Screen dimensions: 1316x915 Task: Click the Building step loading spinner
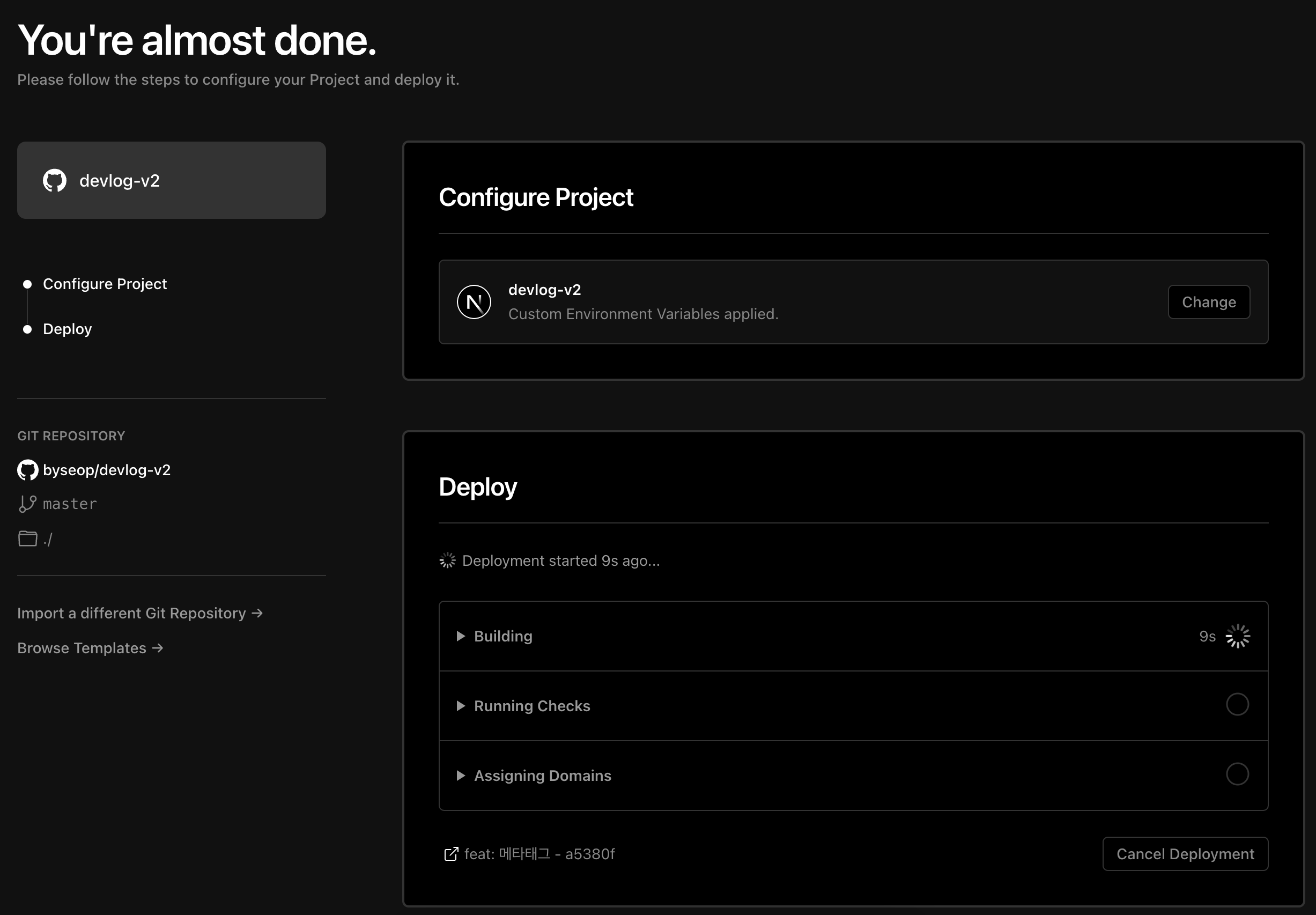point(1238,637)
